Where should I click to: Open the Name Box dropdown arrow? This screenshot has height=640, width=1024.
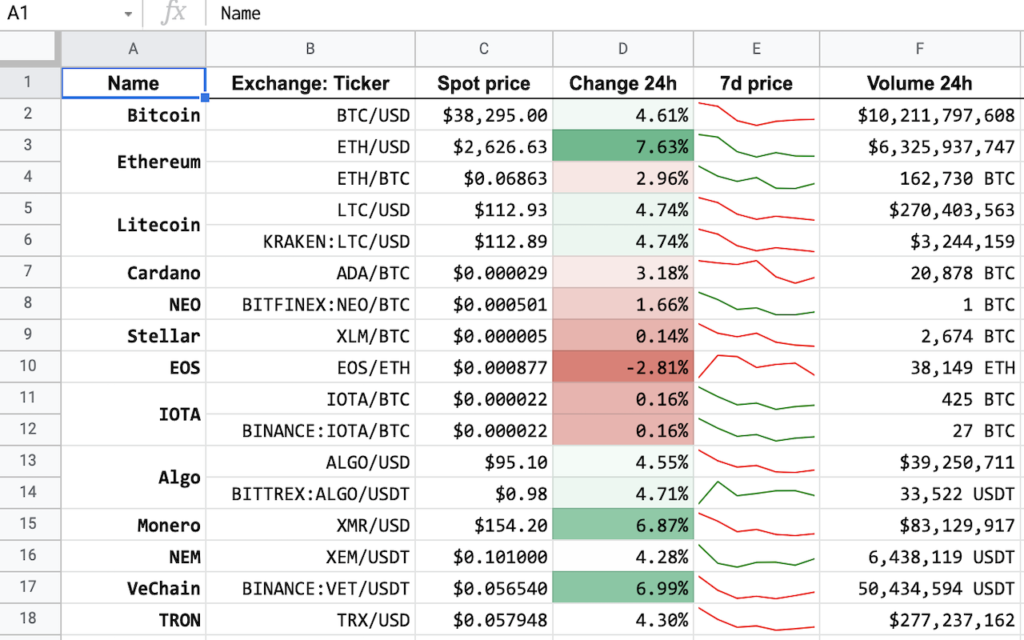point(128,14)
